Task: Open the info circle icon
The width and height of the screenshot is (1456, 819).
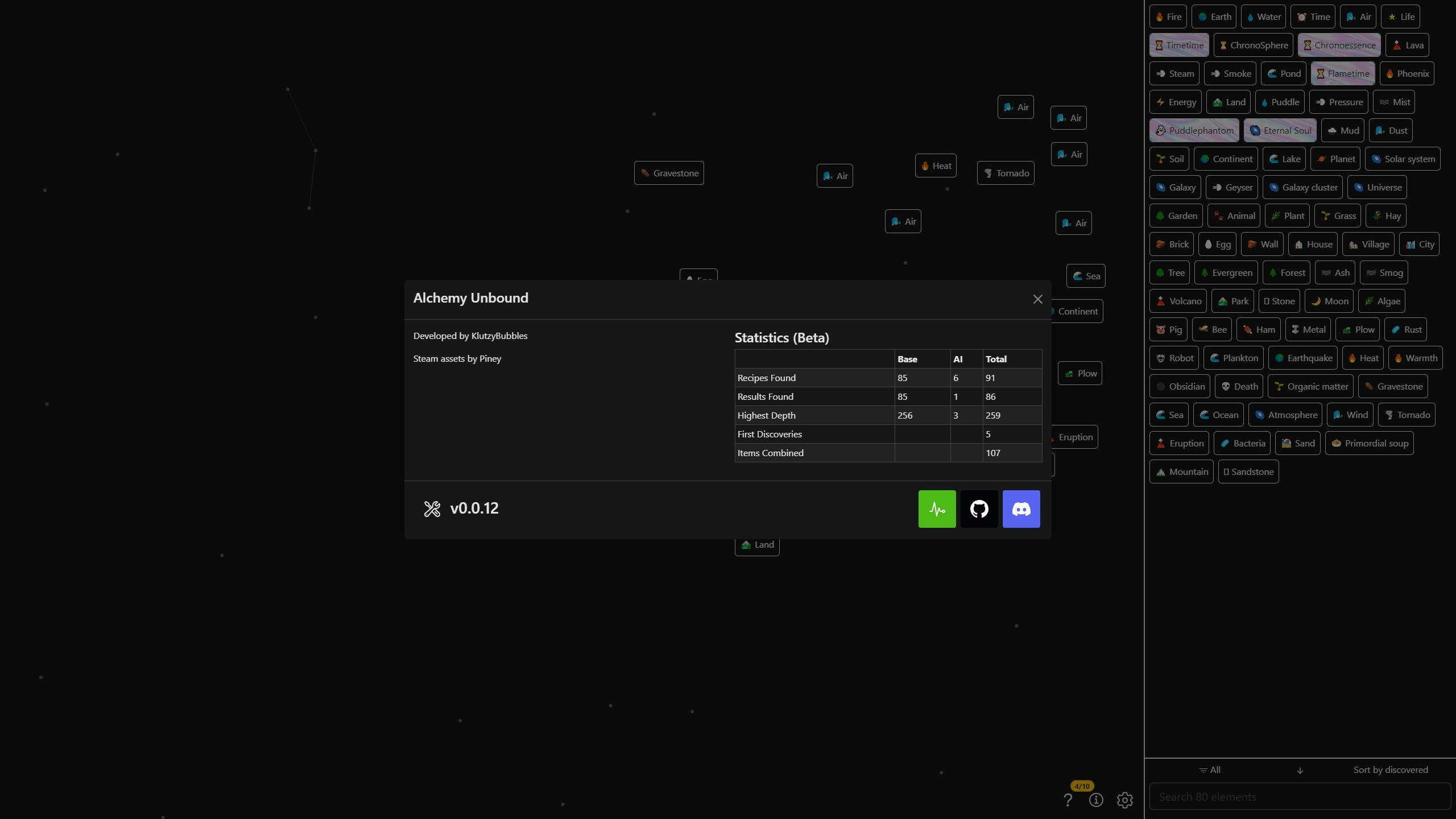Action: coord(1097,800)
